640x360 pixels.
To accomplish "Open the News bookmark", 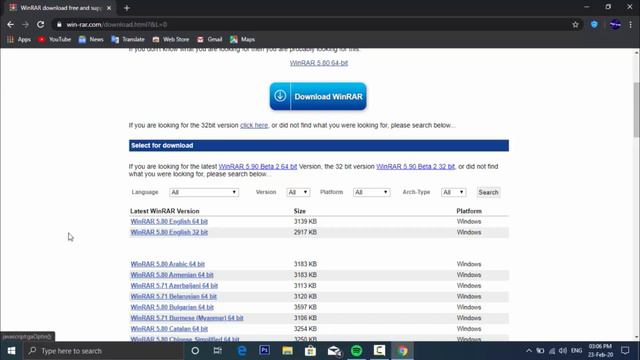I will tap(91, 39).
